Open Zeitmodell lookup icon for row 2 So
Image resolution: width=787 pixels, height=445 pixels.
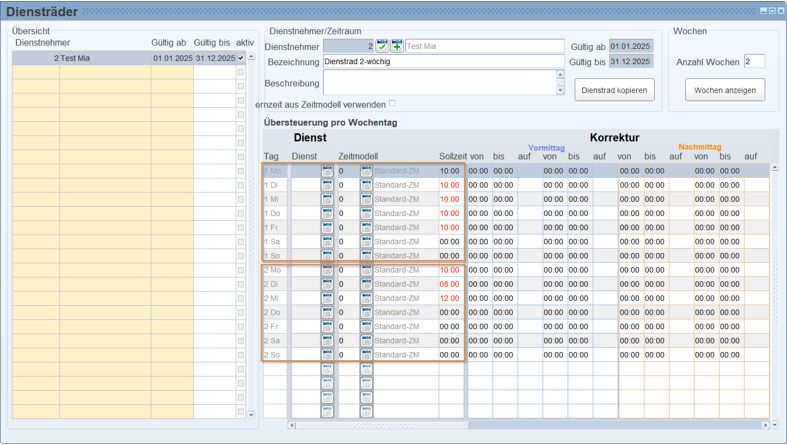click(366, 354)
